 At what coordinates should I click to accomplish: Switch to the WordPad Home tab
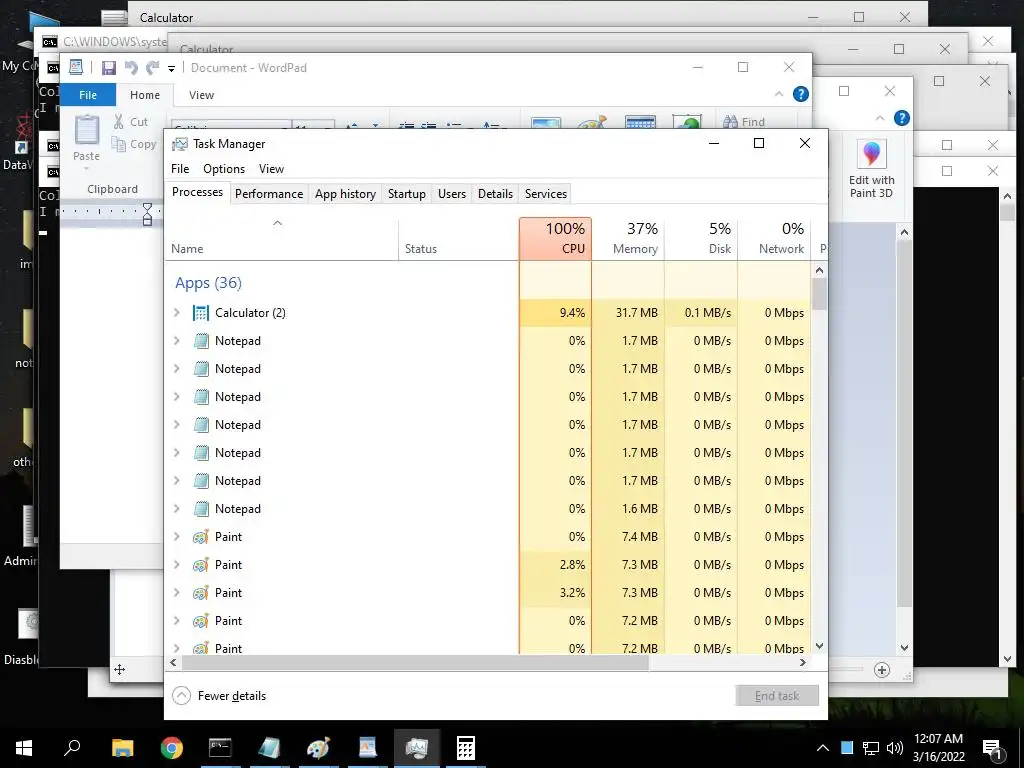145,95
